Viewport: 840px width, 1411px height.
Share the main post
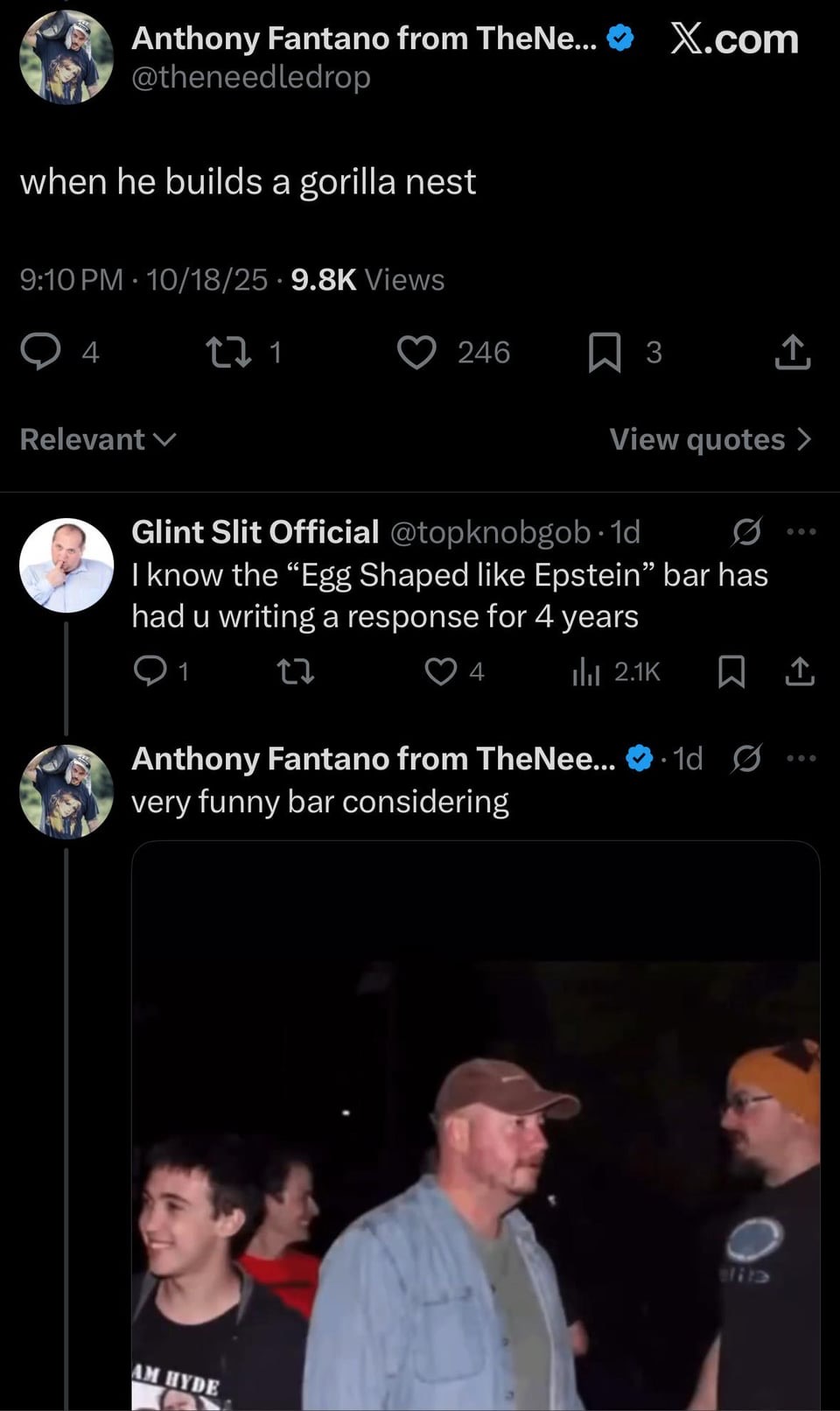(793, 352)
